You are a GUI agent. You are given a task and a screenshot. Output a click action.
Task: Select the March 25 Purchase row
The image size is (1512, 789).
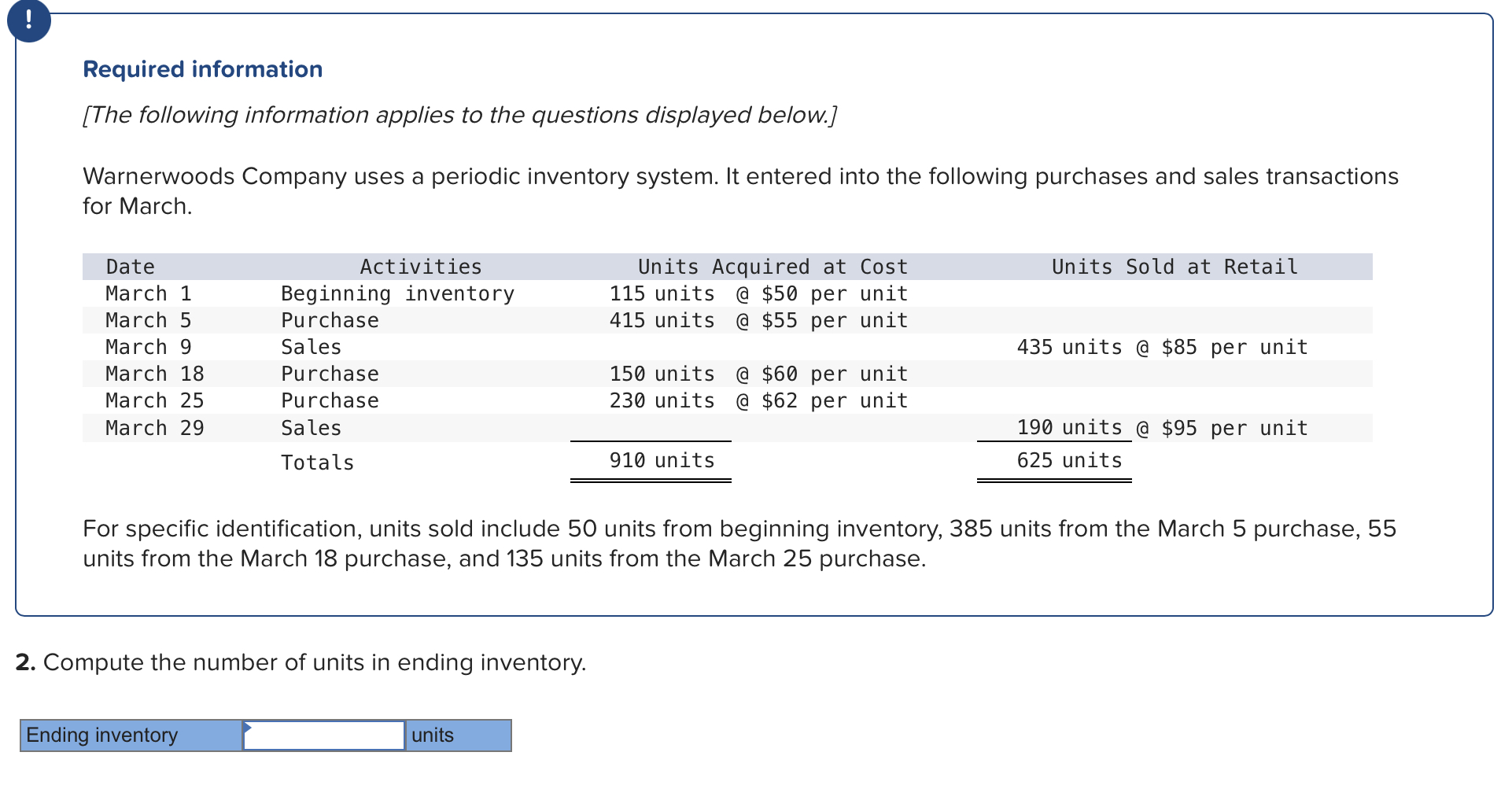329,400
